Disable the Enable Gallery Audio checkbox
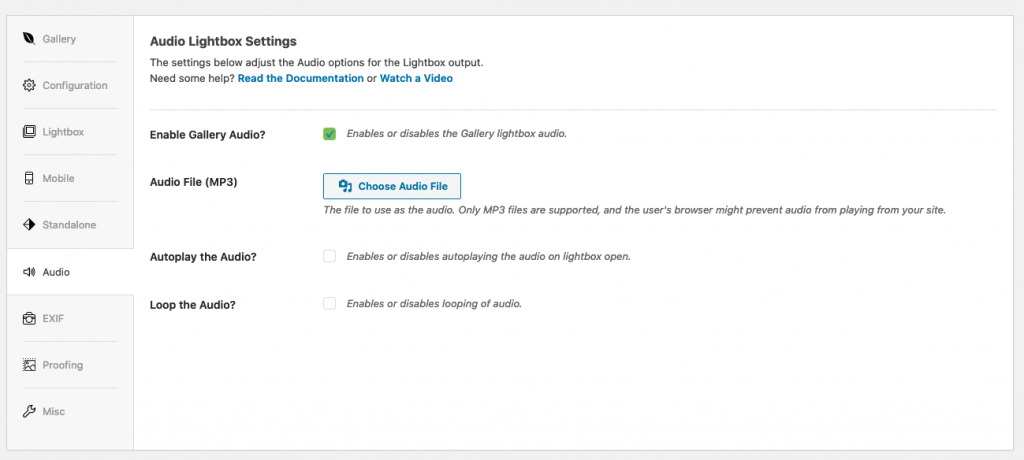 [x=329, y=134]
